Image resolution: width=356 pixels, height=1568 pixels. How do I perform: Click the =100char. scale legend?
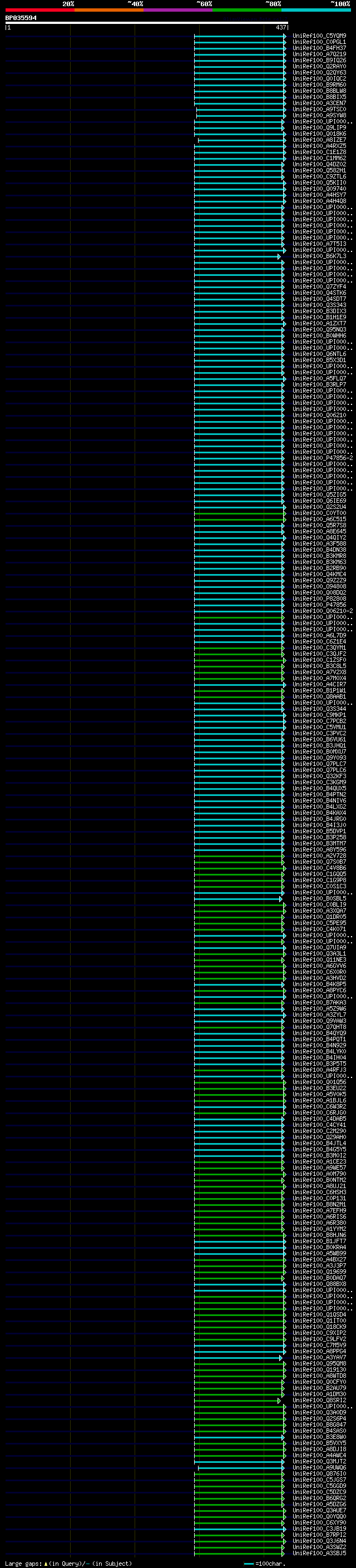click(265, 1564)
